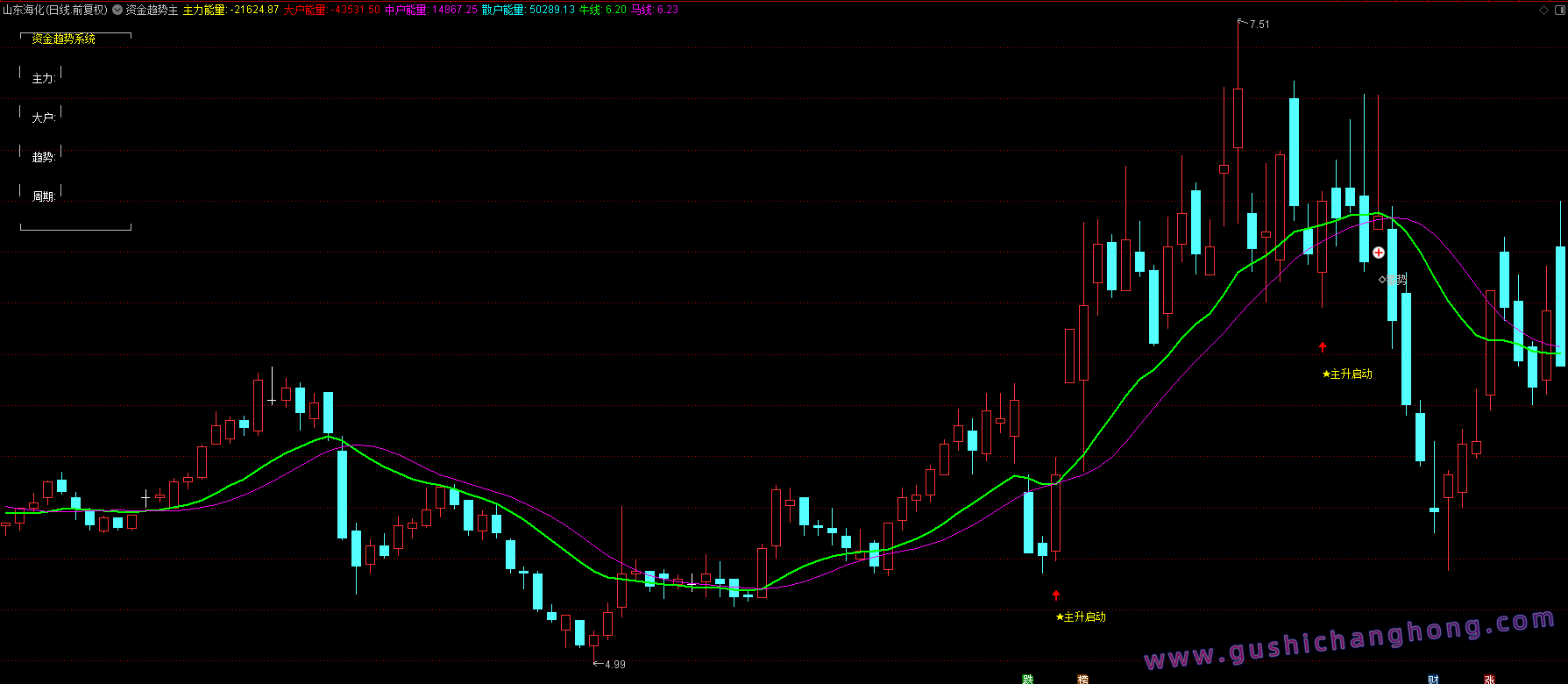Click the magenta 中户能量 value label
The height and width of the screenshot is (684, 1568).
click(431, 10)
